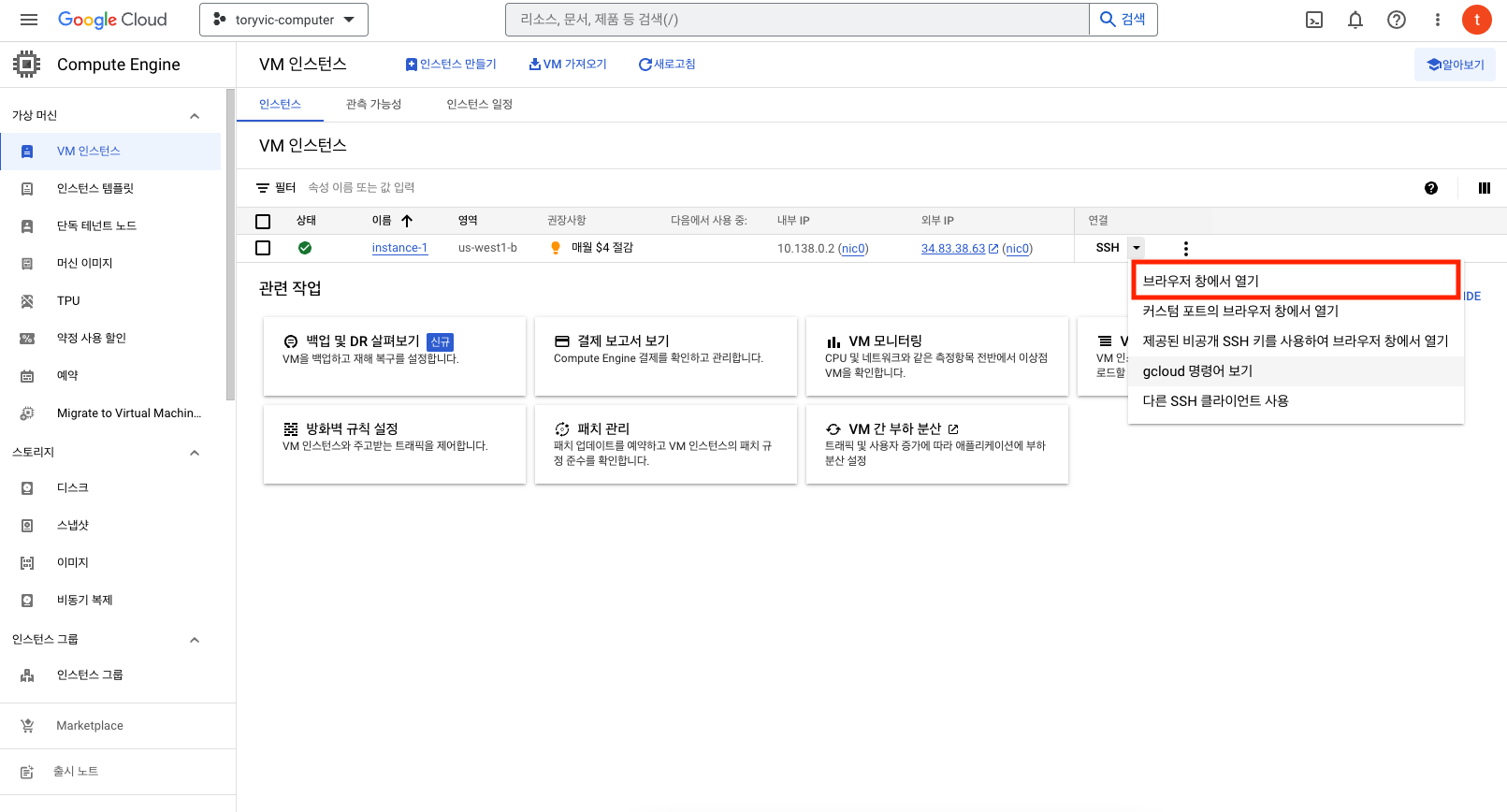Click the 비동기 복제 sidebar icon
The image size is (1507, 812).
pos(27,601)
